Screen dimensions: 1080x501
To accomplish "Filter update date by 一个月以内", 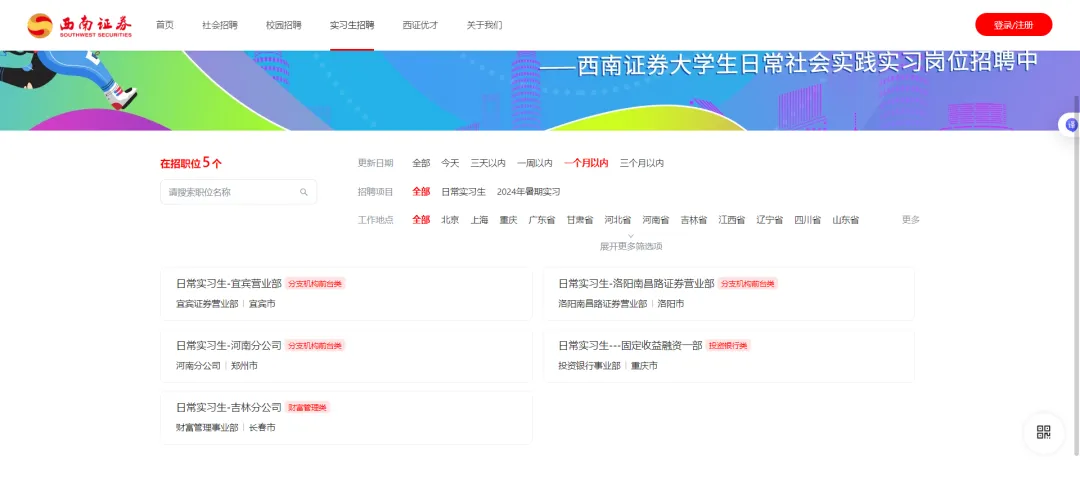I will click(x=586, y=163).
